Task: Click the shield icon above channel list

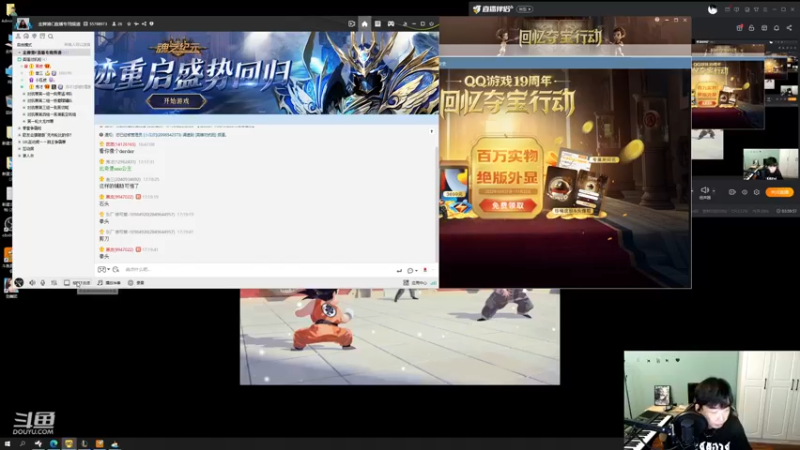Action: 34,36
